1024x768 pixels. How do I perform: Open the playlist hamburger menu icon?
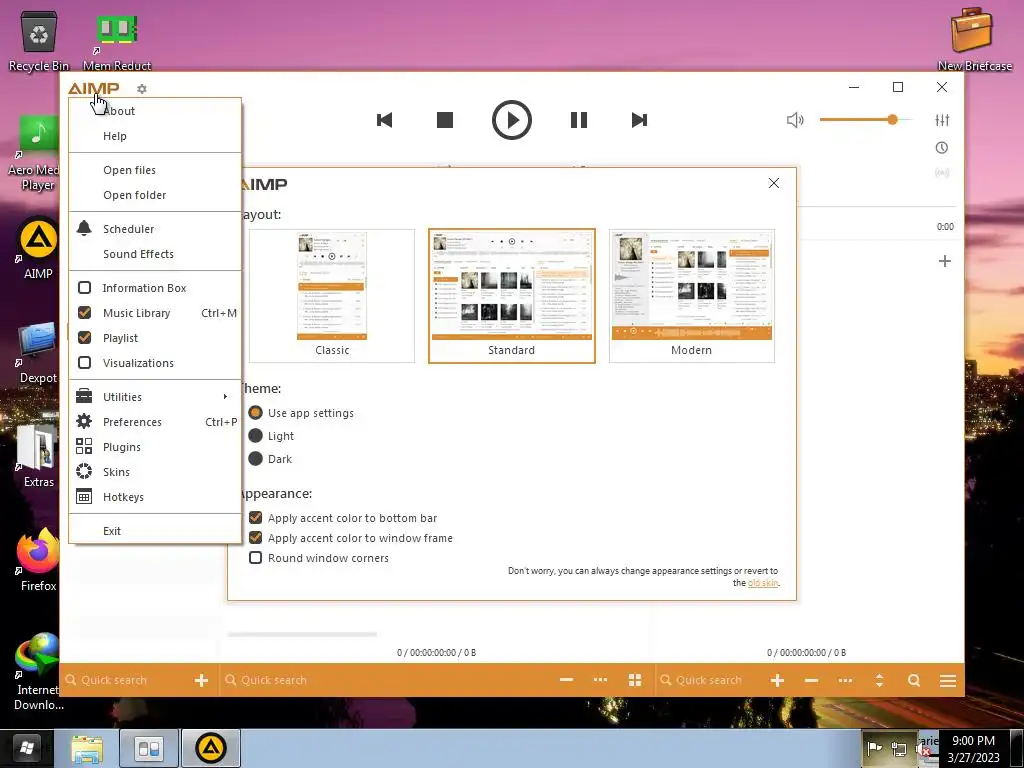coord(948,680)
